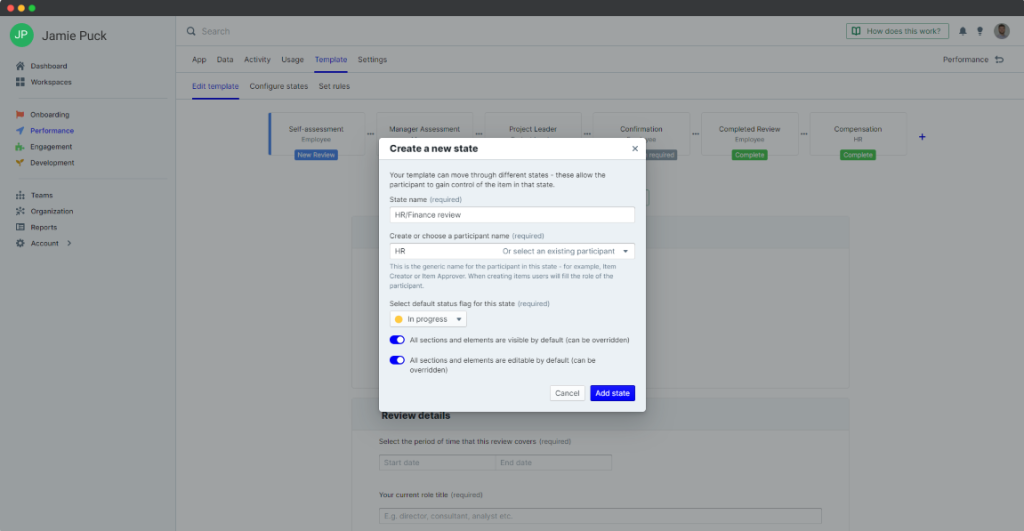Viewport: 1024px width, 531px height.
Task: Select the Edit template subtab
Action: (216, 86)
